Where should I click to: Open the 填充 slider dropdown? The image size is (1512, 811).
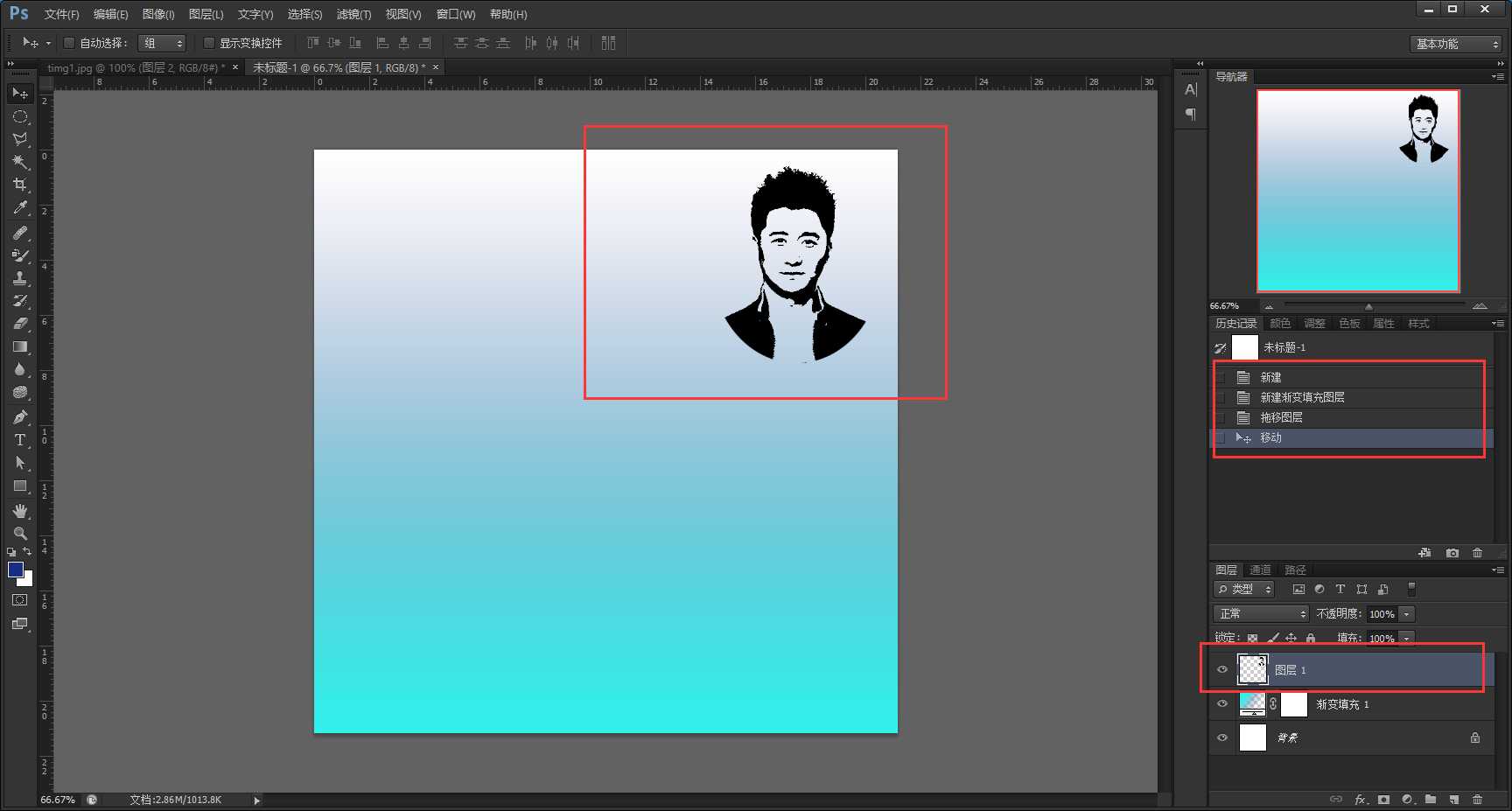[1407, 638]
